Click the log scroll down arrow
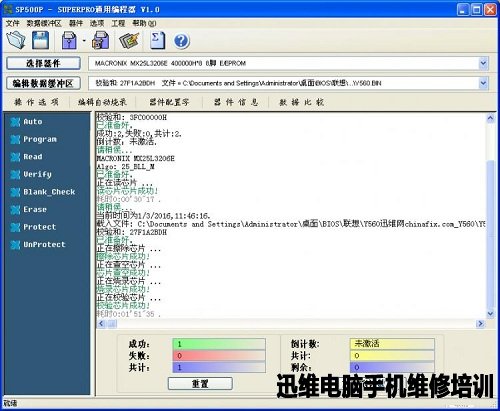 pyautogui.click(x=490, y=313)
